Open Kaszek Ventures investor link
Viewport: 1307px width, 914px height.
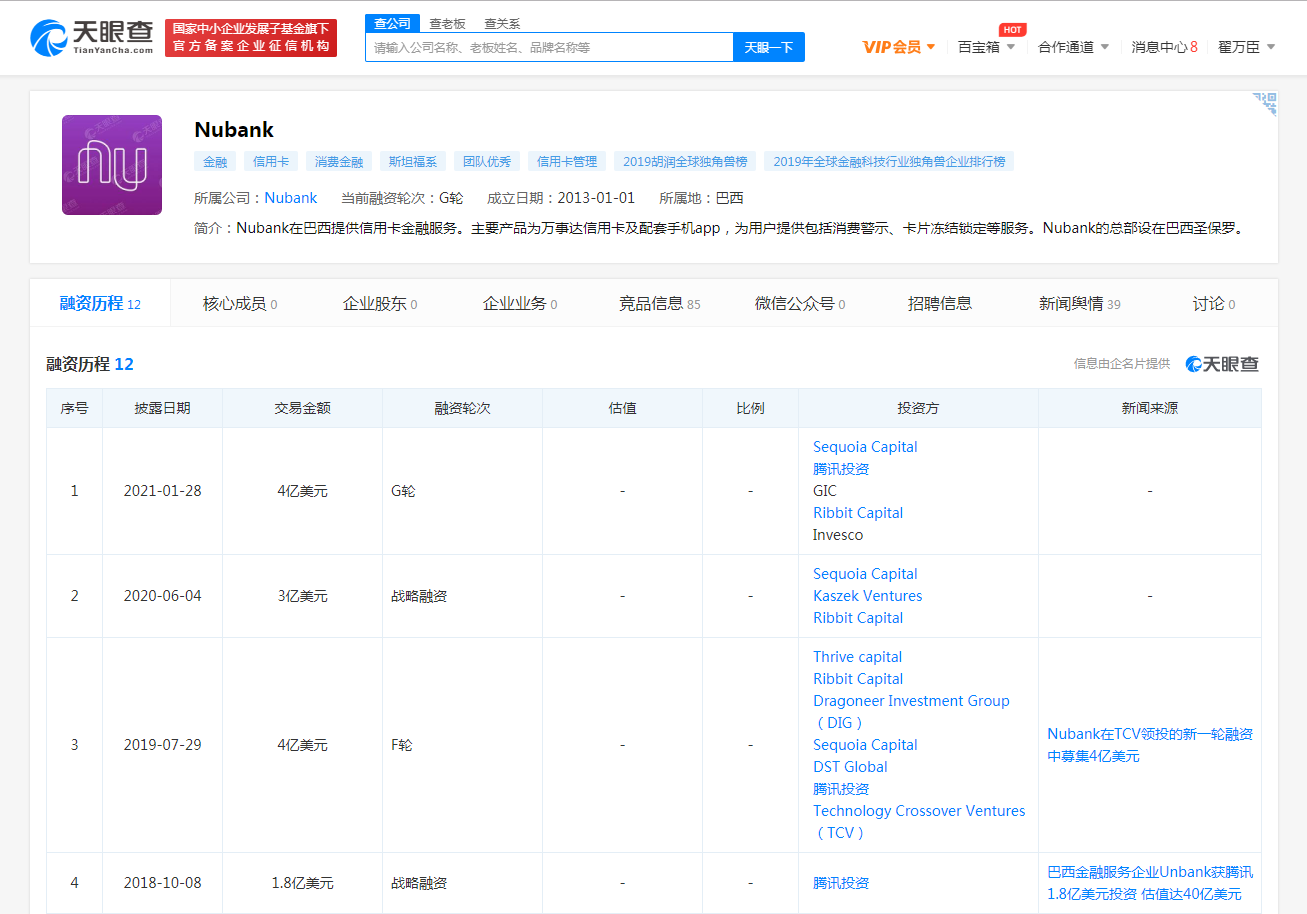click(868, 596)
